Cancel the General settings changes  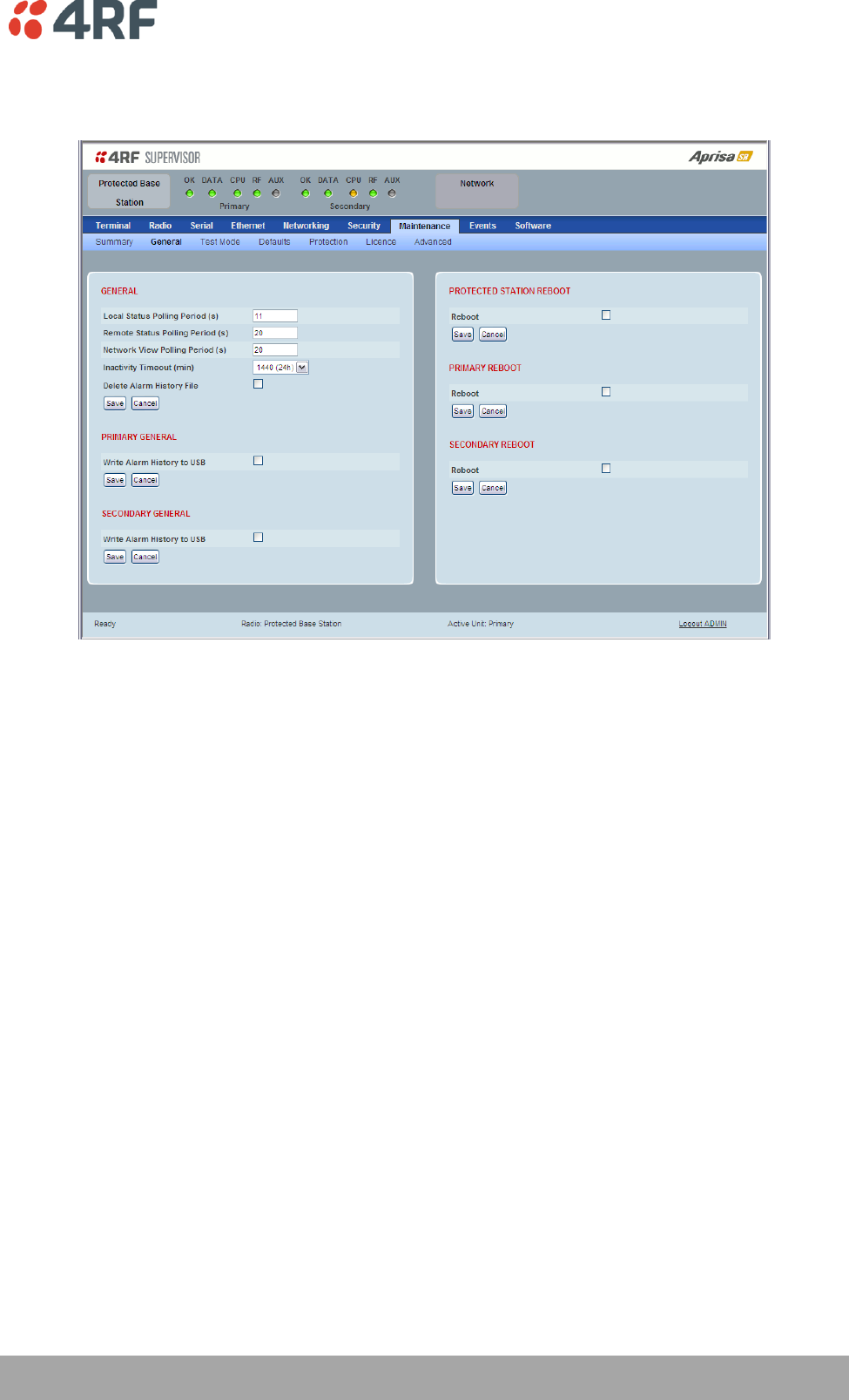tap(145, 403)
